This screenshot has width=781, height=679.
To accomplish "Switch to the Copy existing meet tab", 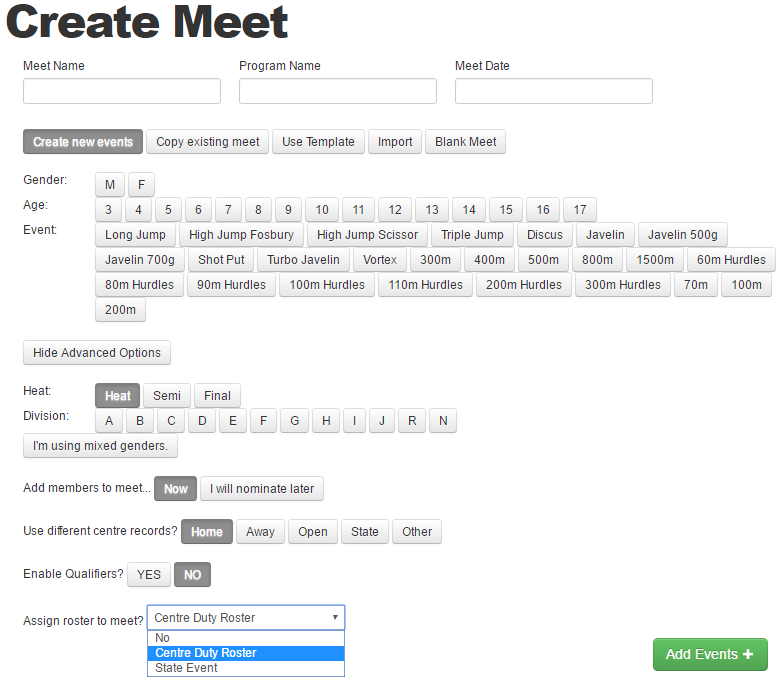I will [x=208, y=142].
